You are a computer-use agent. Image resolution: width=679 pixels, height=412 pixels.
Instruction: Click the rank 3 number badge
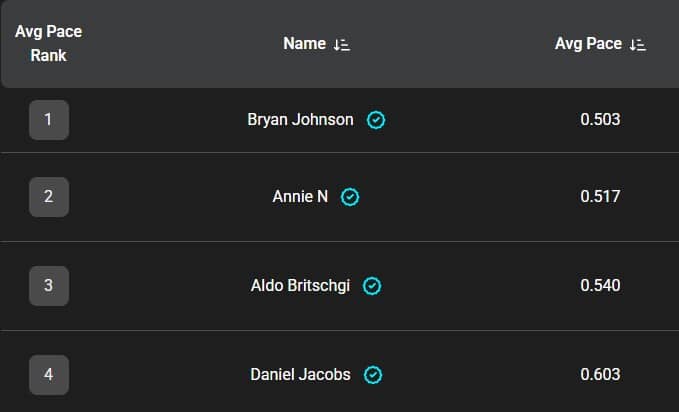[49, 286]
